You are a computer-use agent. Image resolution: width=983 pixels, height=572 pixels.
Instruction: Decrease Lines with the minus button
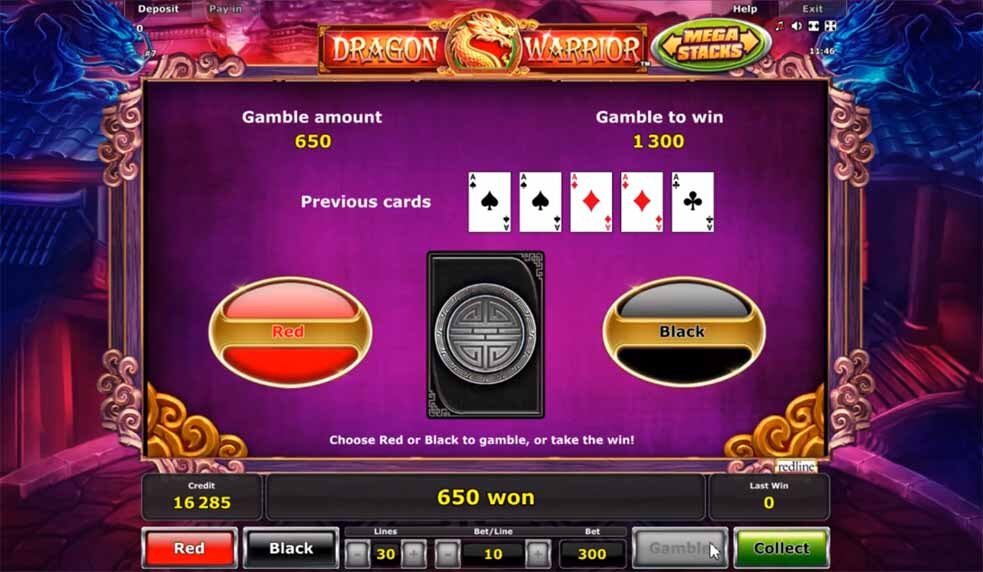357,554
